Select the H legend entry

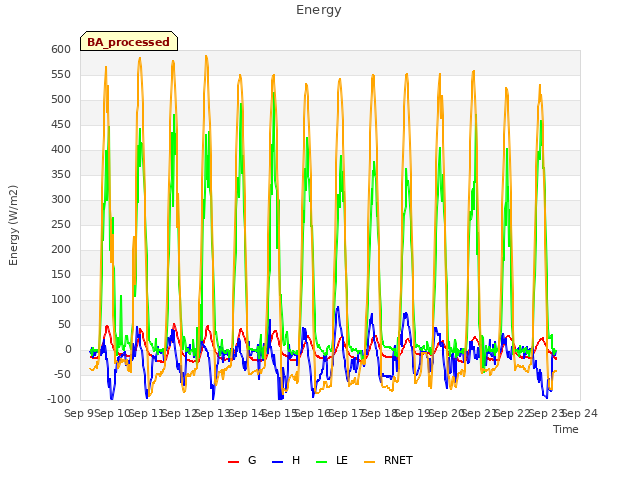click(286, 460)
